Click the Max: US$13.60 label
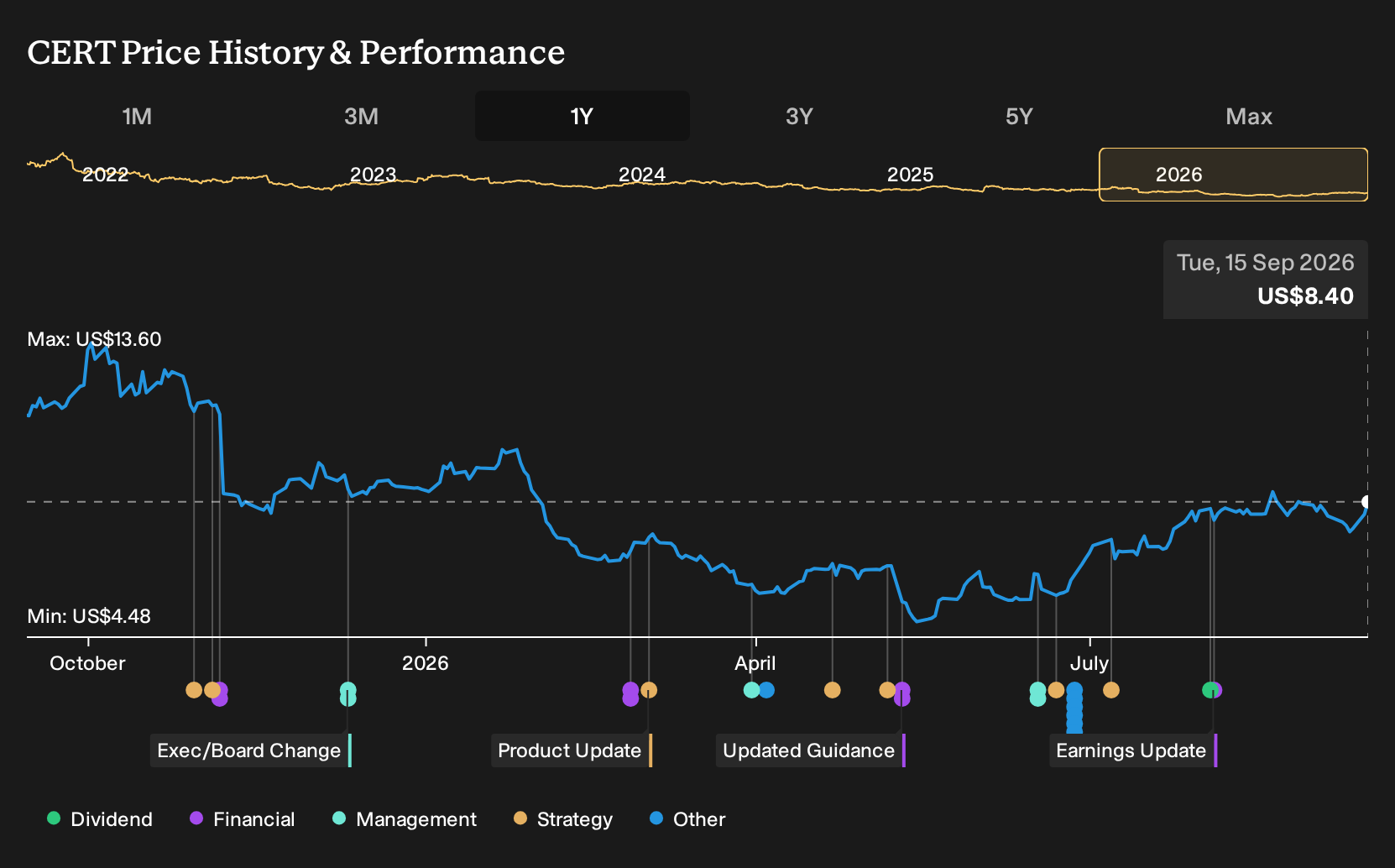 click(x=94, y=339)
